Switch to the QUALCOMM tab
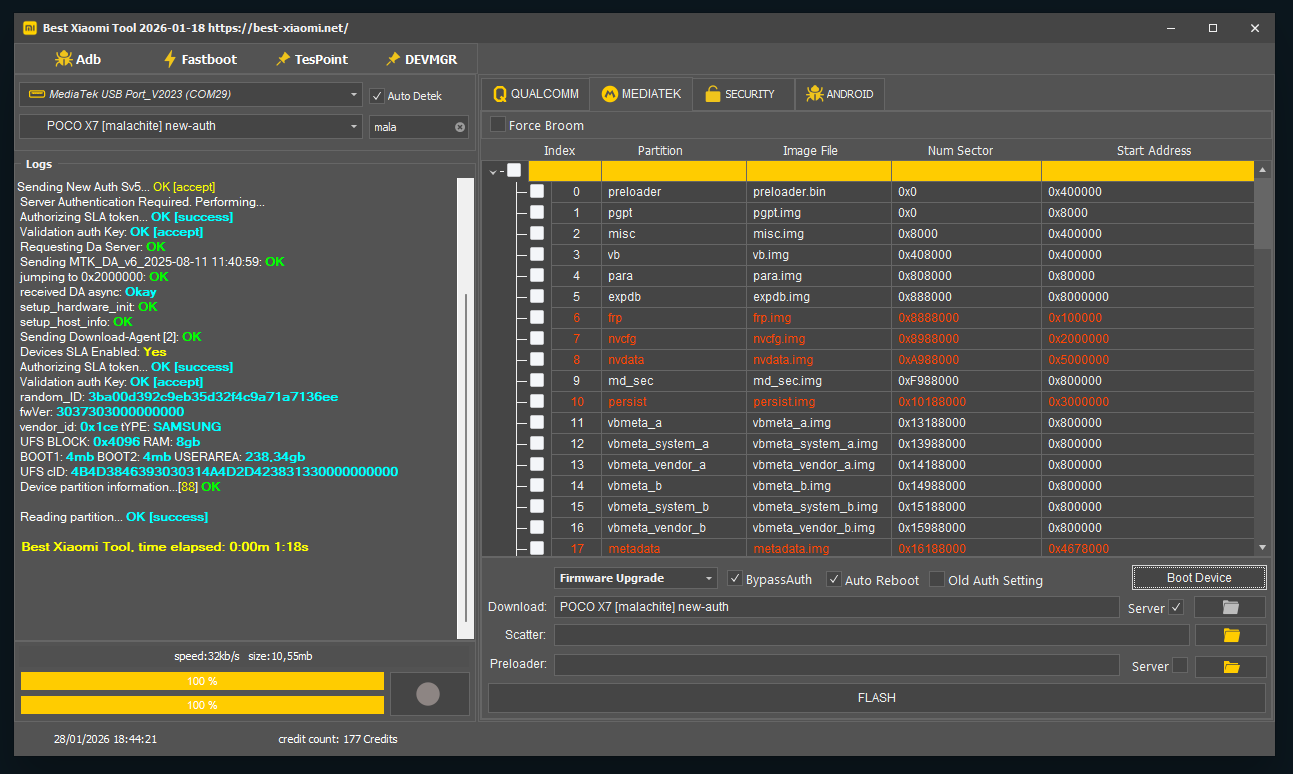The width and height of the screenshot is (1293, 774). pos(536,94)
